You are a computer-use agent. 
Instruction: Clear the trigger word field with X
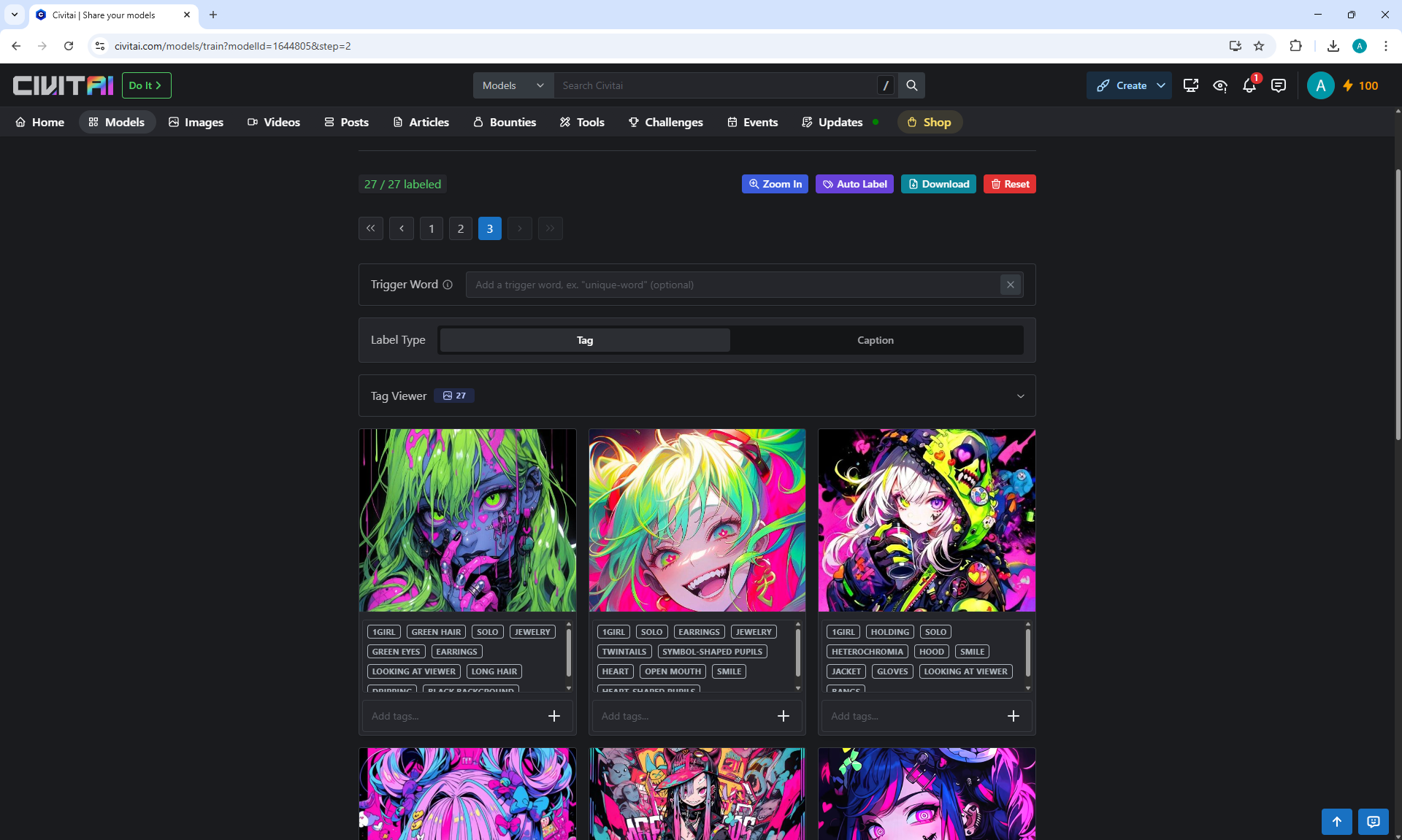[1010, 285]
